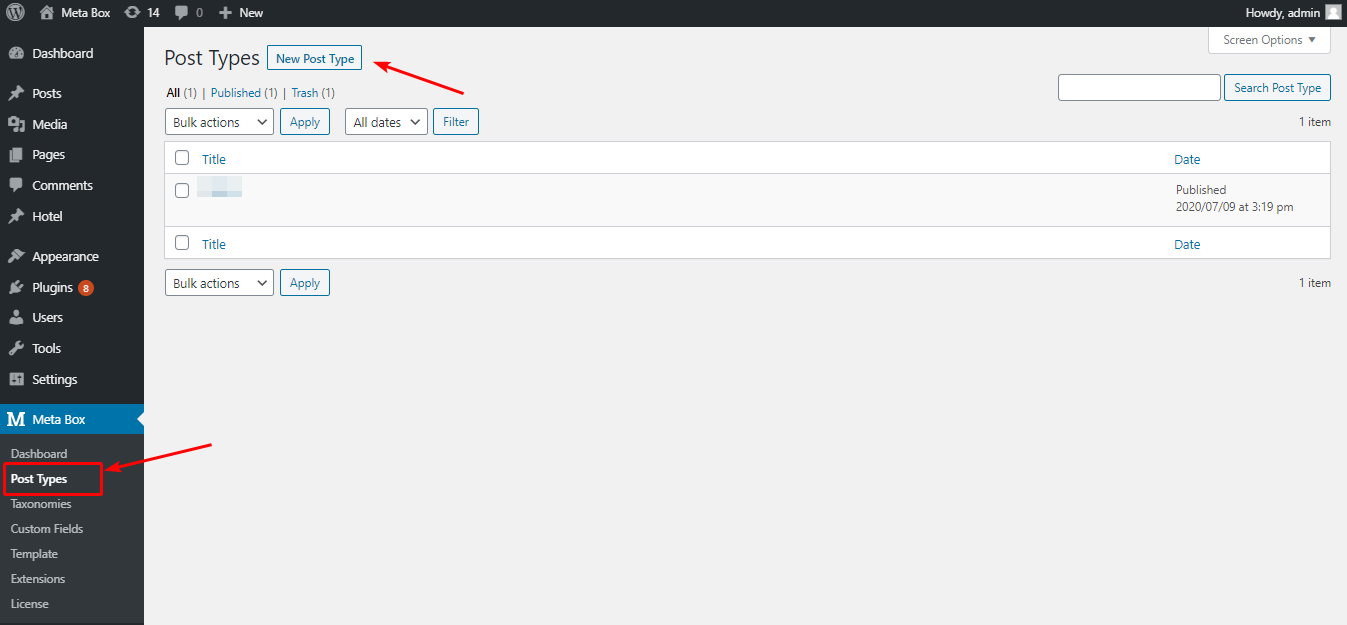Screen dimensions: 1347x625
Task: Click the post type search input field
Action: tap(1139, 88)
